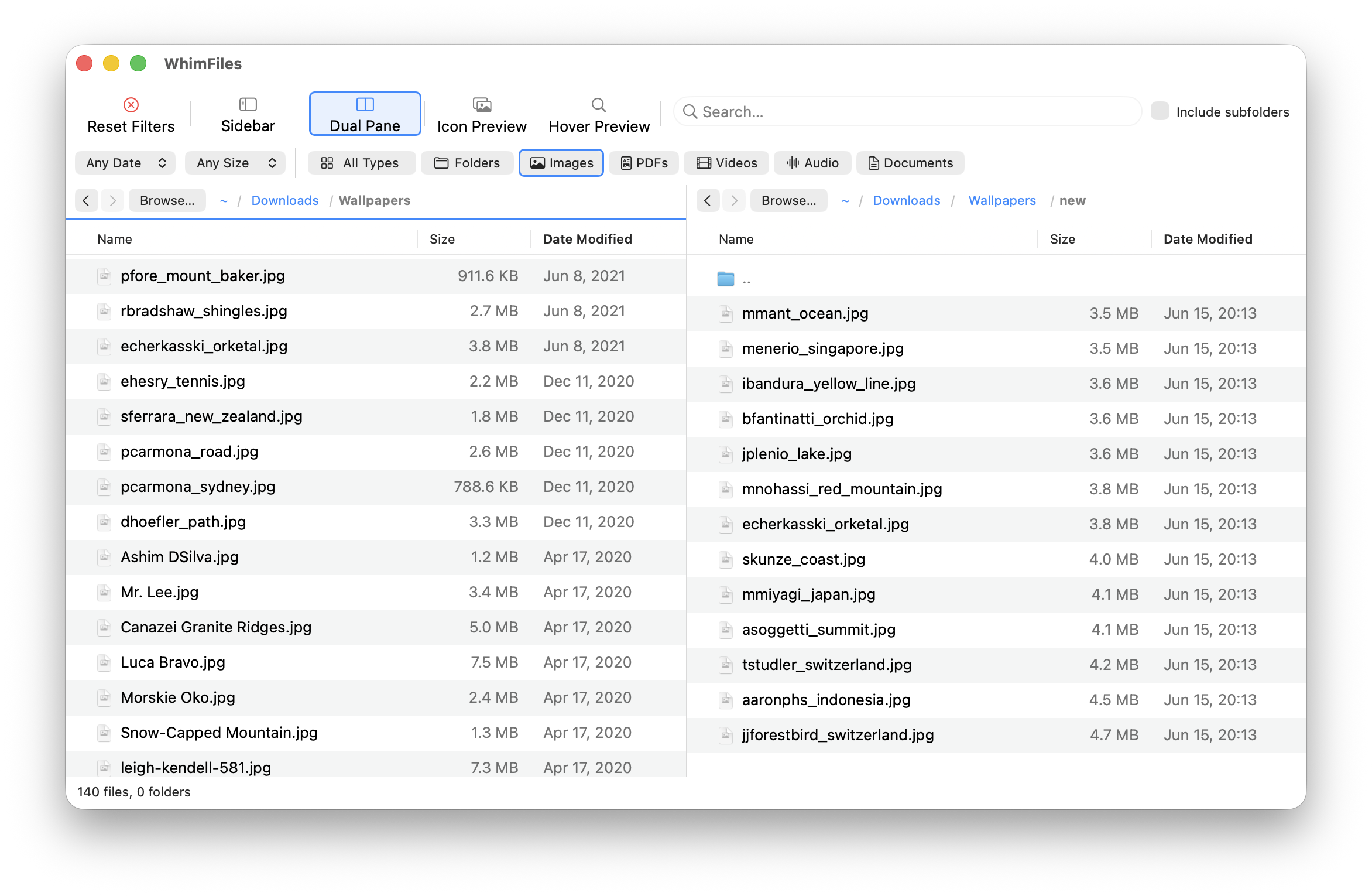The image size is (1372, 896).
Task: Select file icon of rbradshaw_shingles.jpg
Action: (x=104, y=311)
